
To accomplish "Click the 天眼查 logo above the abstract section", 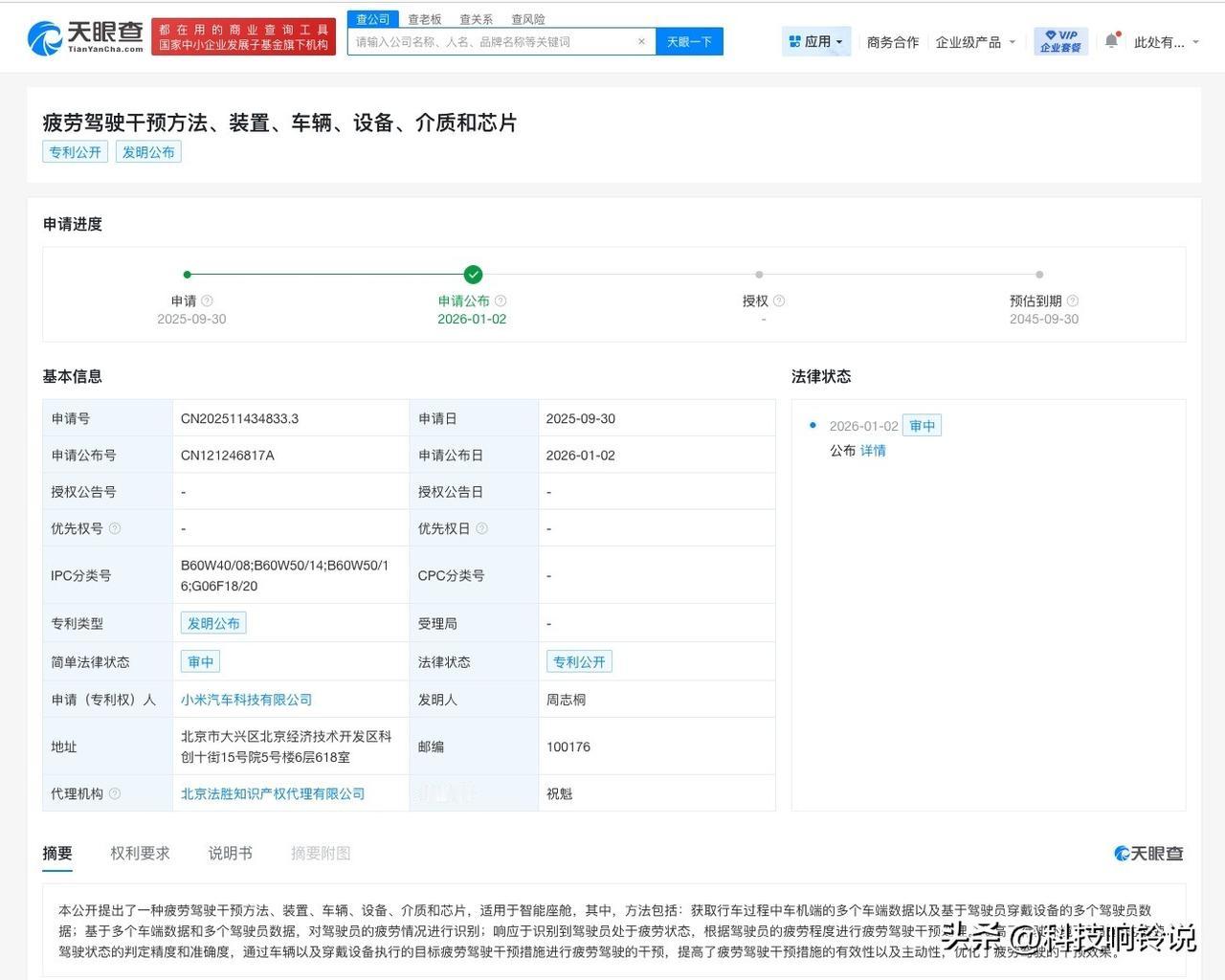I will [x=1147, y=853].
